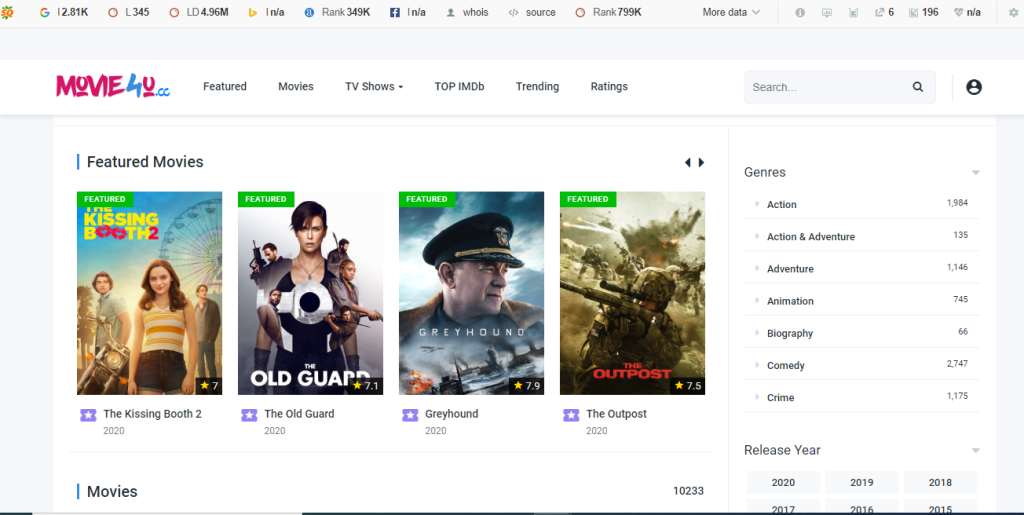
Task: Click external links count 6 icon
Action: [x=879, y=12]
